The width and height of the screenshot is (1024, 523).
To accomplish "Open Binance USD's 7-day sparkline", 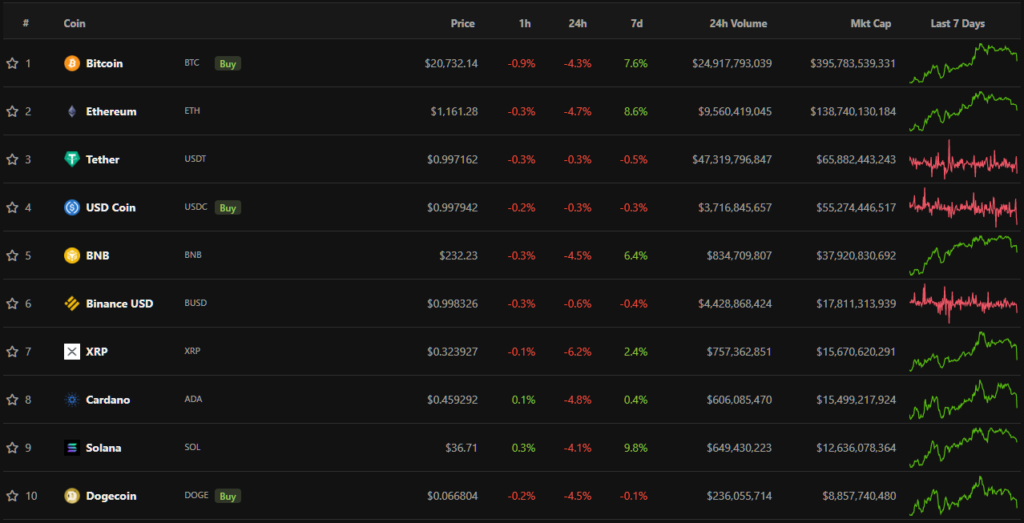I will [963, 304].
